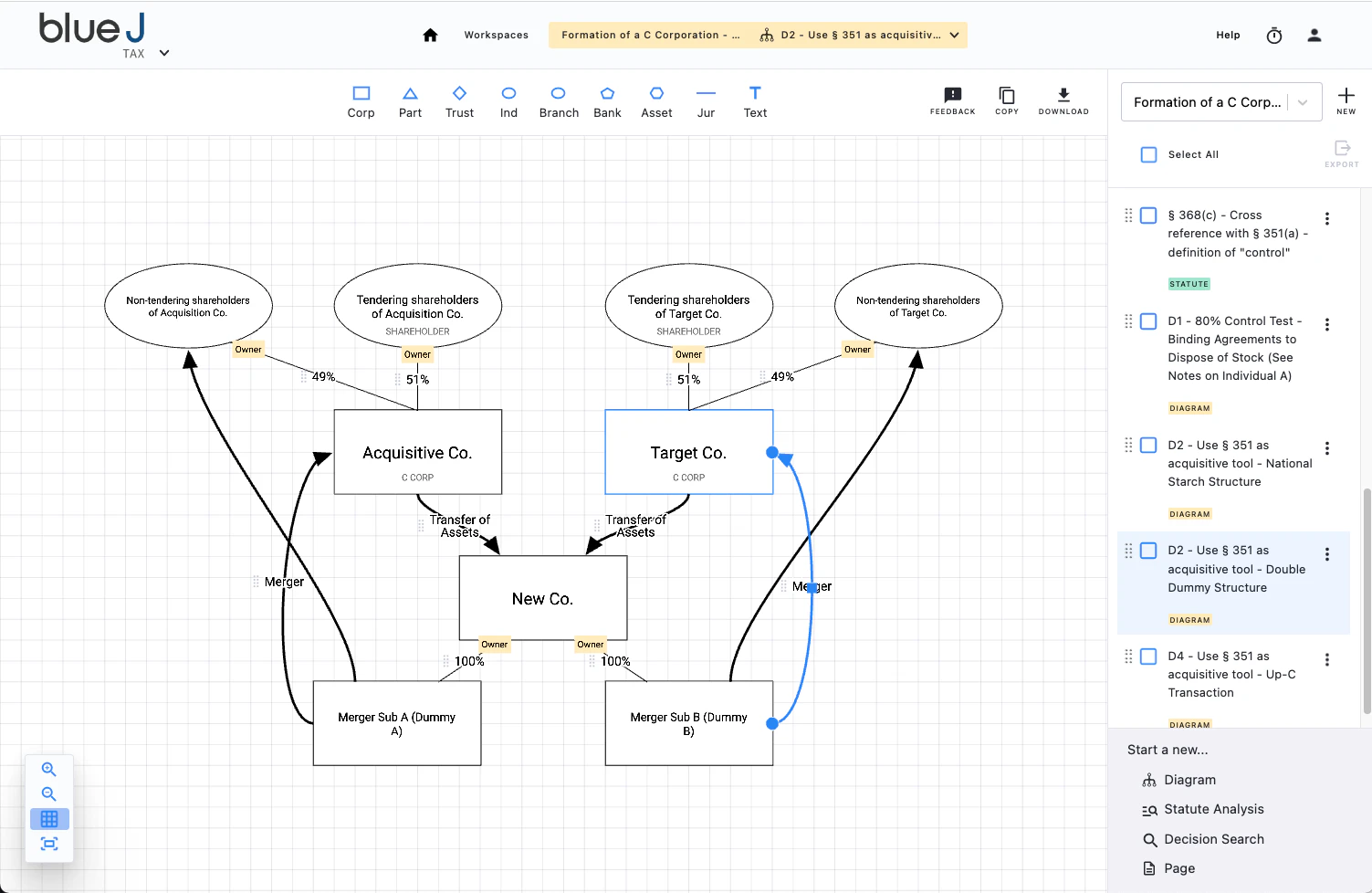
Task: Select the Asset hexagon tool
Action: click(656, 101)
